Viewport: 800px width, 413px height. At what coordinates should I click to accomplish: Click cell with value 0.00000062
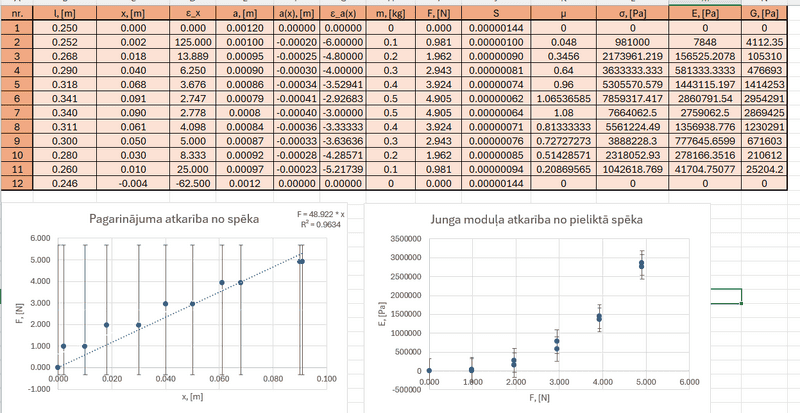point(496,99)
